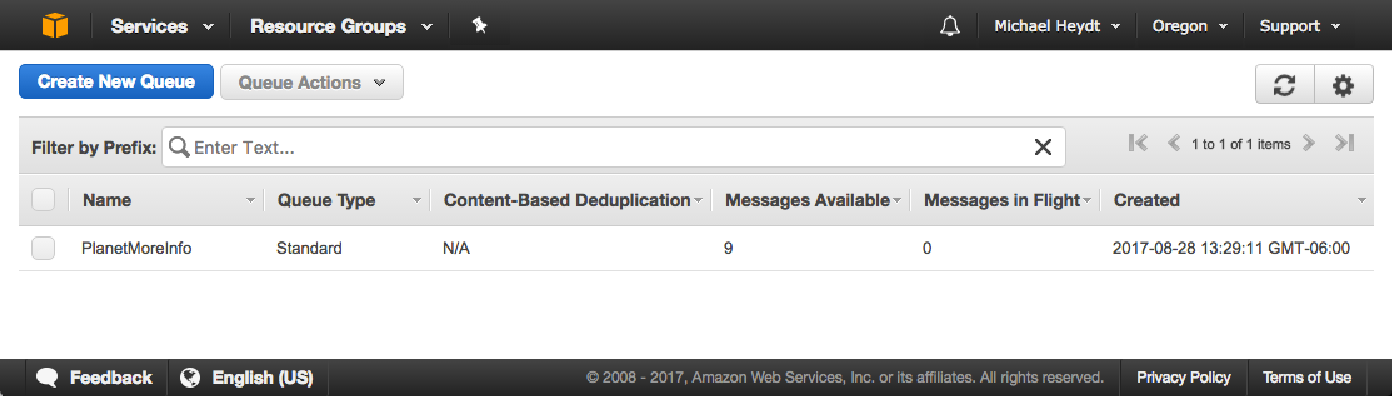Go to the next page of items
1392x396 pixels.
(1309, 143)
